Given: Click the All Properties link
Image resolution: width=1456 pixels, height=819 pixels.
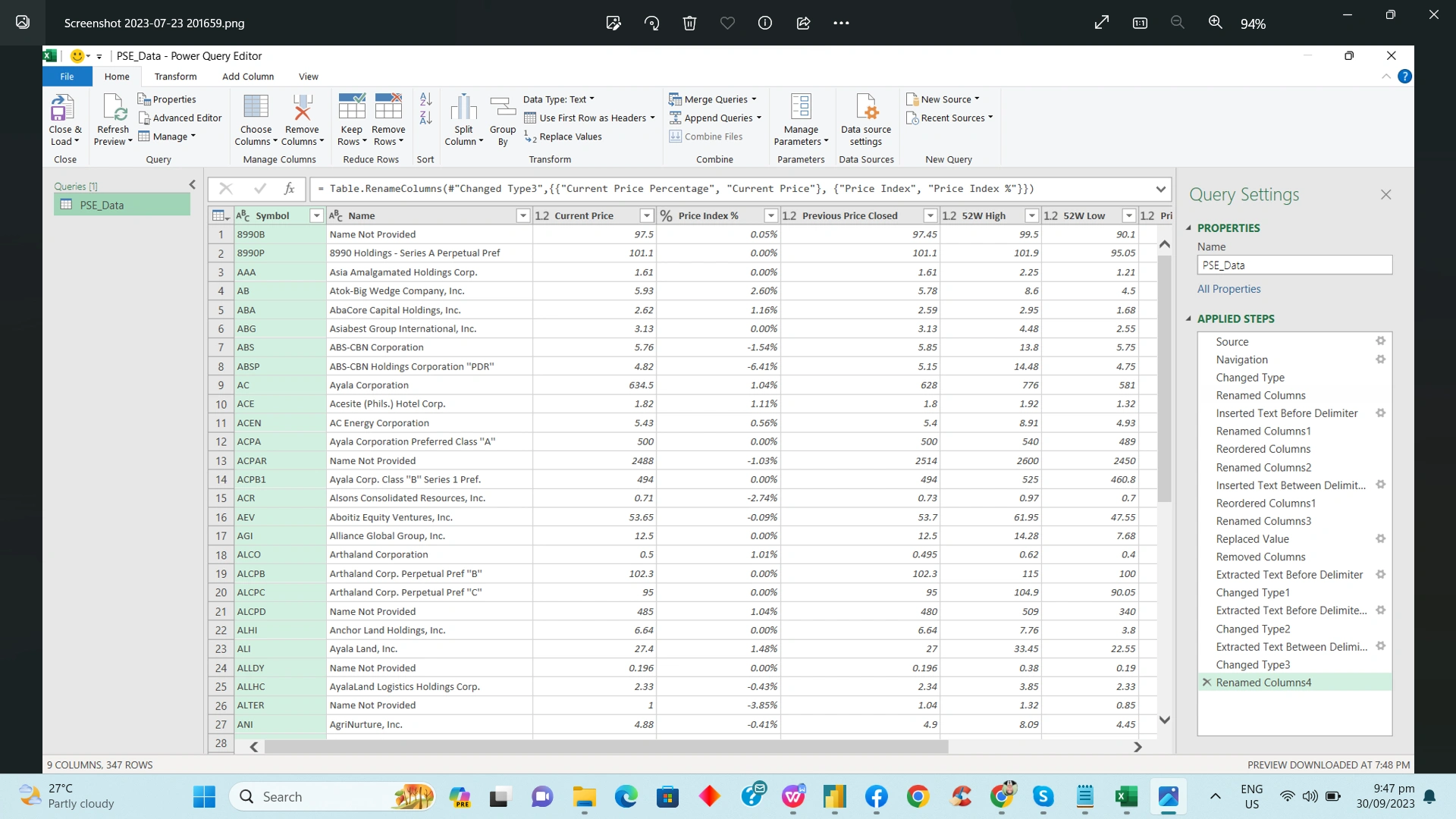Looking at the screenshot, I should coord(1228,289).
